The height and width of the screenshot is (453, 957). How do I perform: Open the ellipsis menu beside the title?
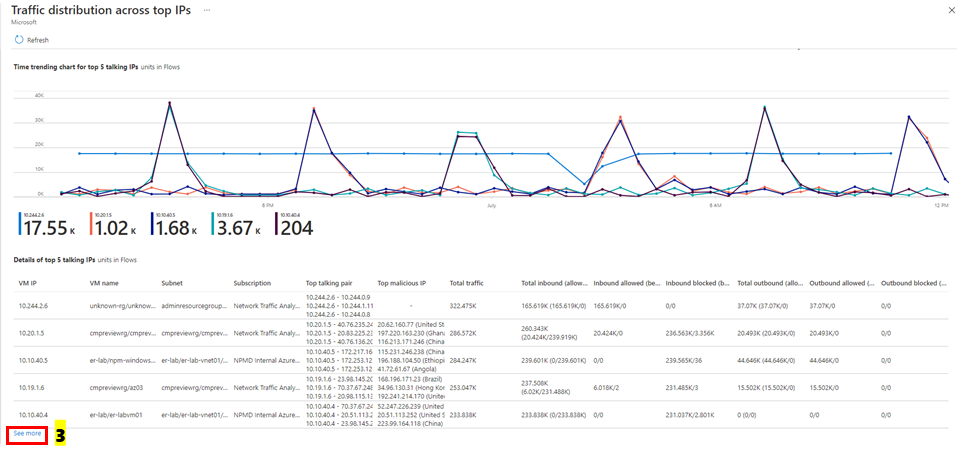[207, 11]
